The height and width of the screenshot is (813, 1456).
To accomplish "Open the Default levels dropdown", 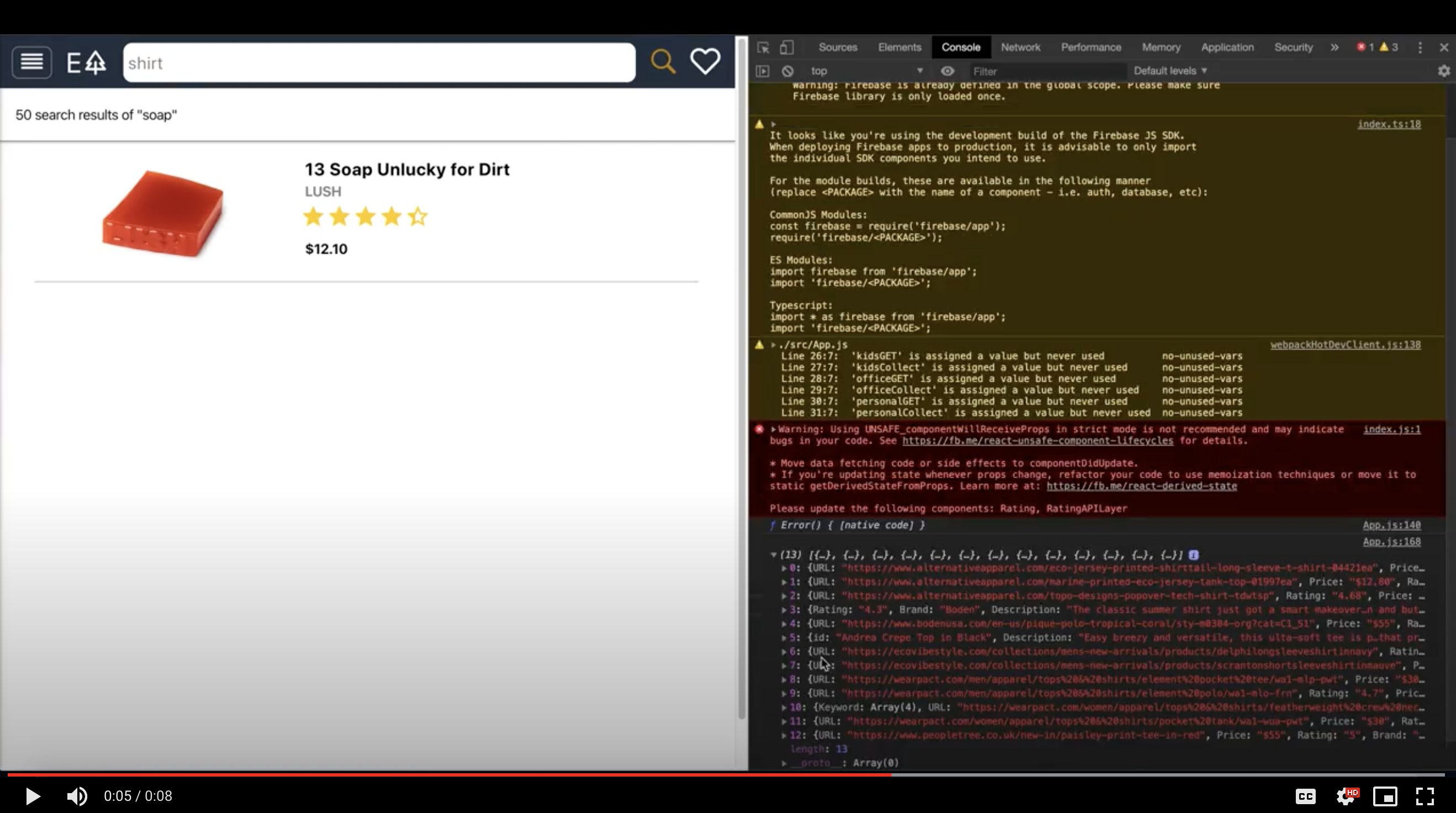I will (1170, 71).
